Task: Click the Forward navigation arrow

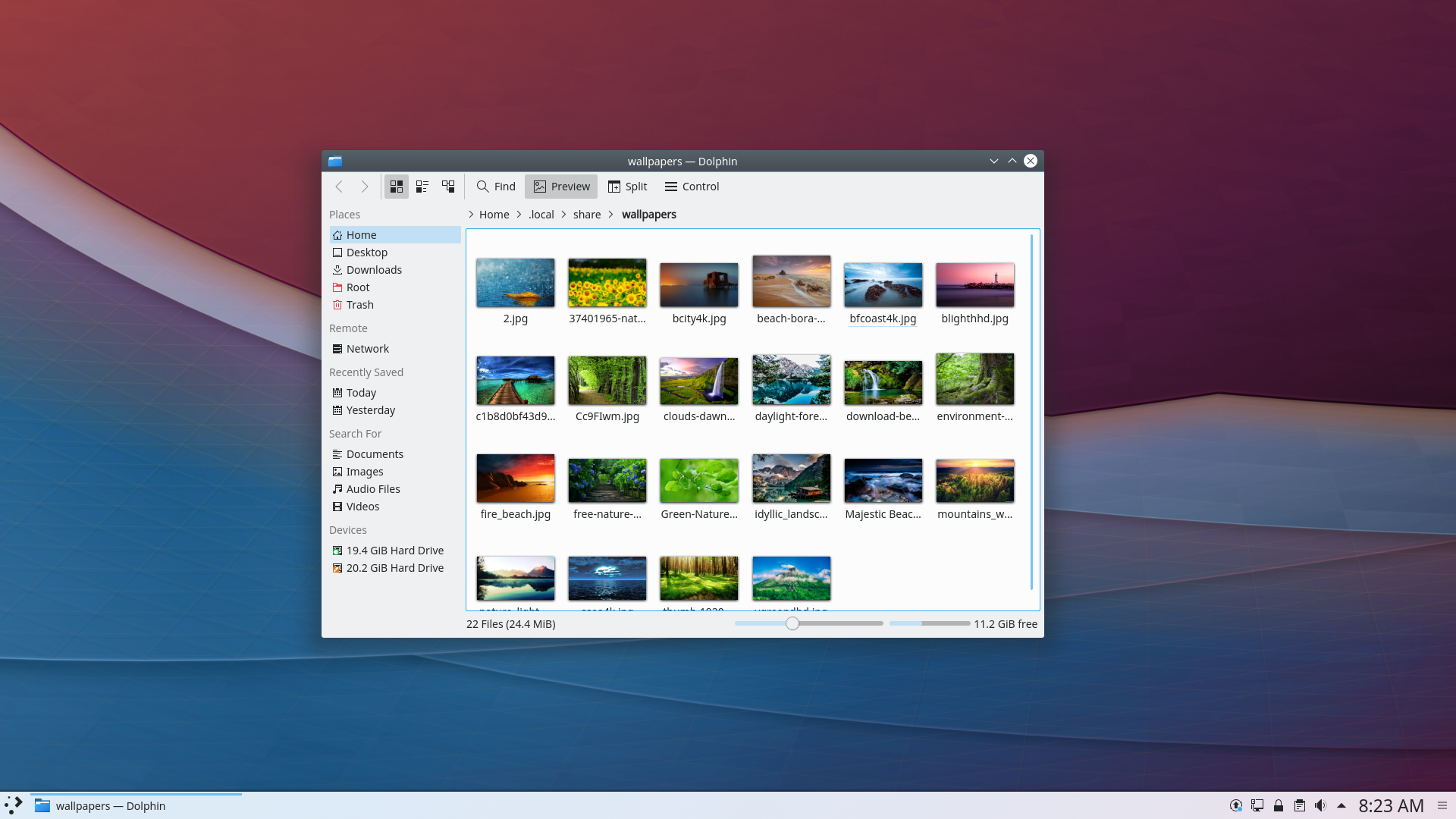Action: click(x=365, y=187)
